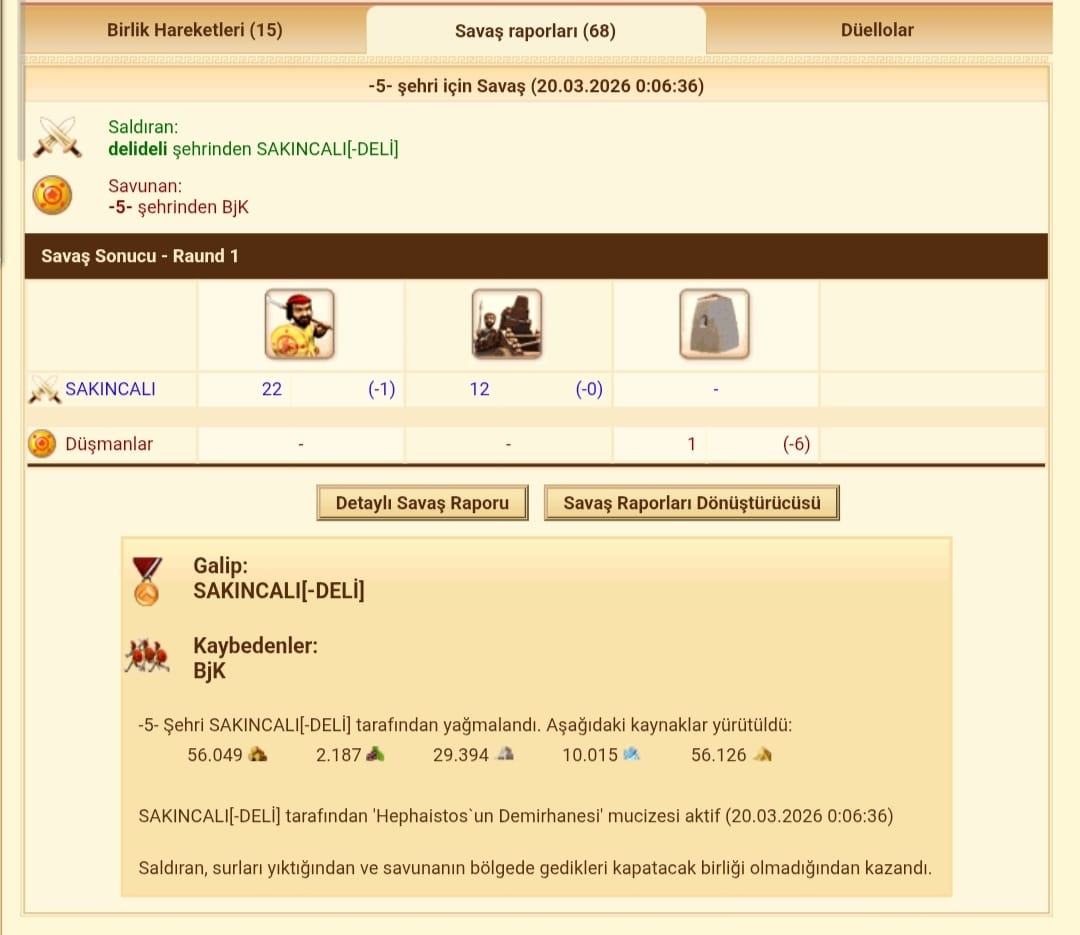The image size is (1080, 935).
Task: Click the Saldıran label
Action: [x=143, y=127]
